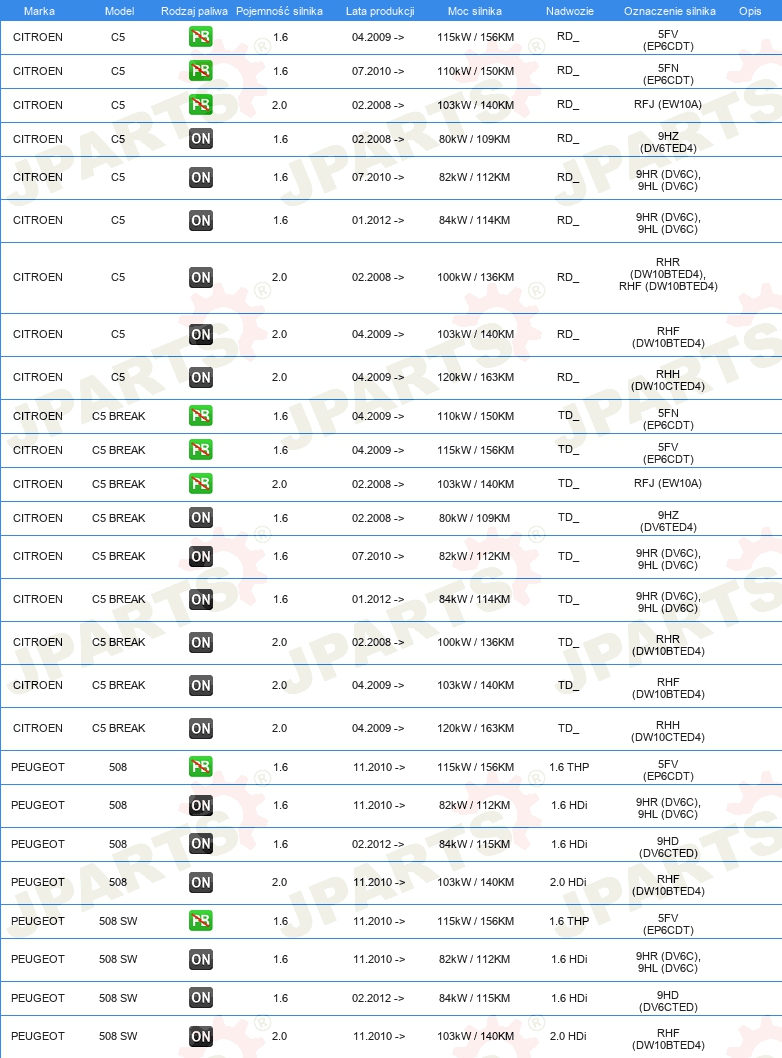Click diesel ON icon for C5 BREAK 120kW/163KM

200,728
